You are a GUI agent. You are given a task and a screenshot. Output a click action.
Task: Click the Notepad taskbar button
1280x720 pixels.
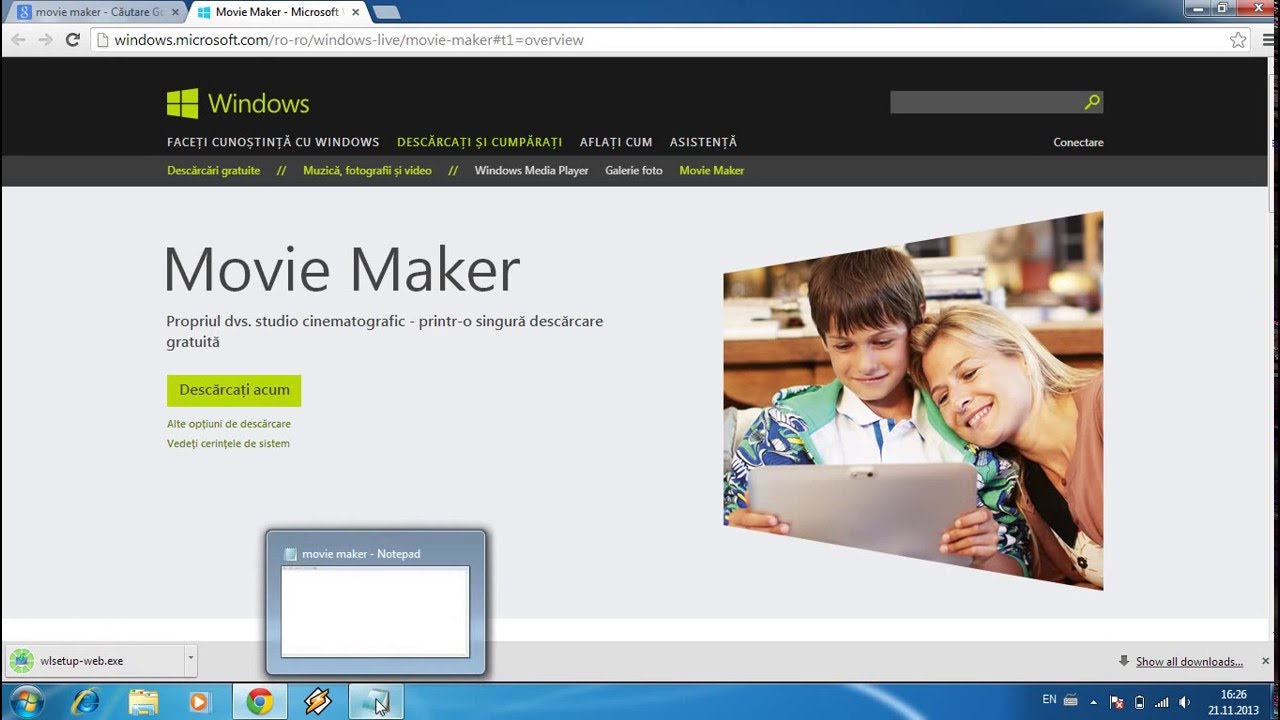[x=376, y=702]
